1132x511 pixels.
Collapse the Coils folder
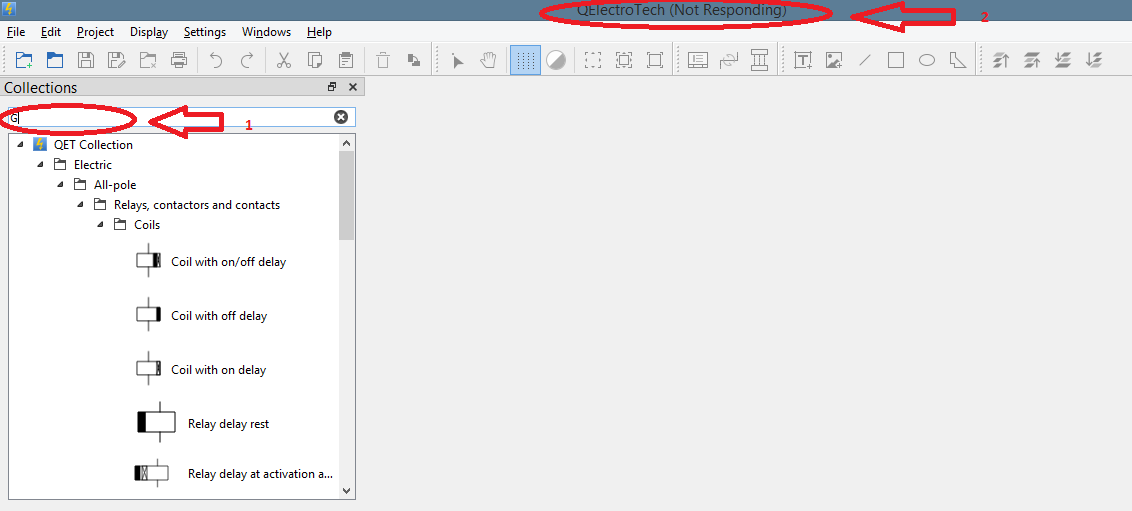(100, 225)
